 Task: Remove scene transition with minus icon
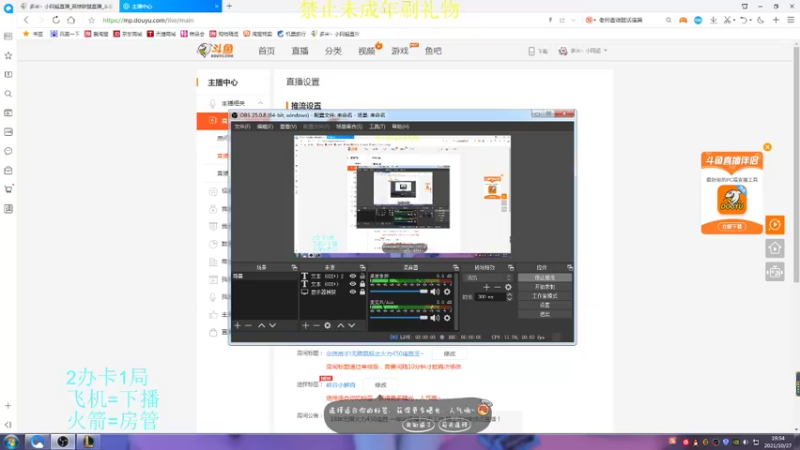[x=497, y=287]
